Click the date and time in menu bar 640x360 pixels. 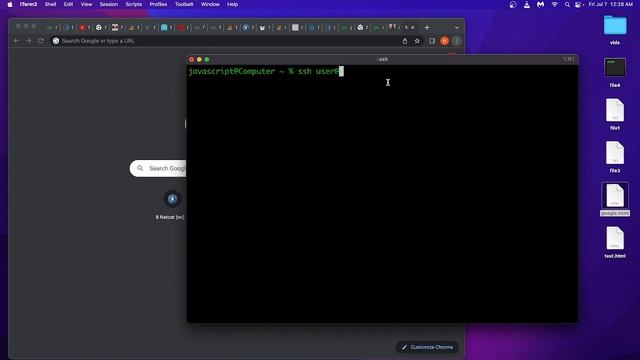(611, 4)
